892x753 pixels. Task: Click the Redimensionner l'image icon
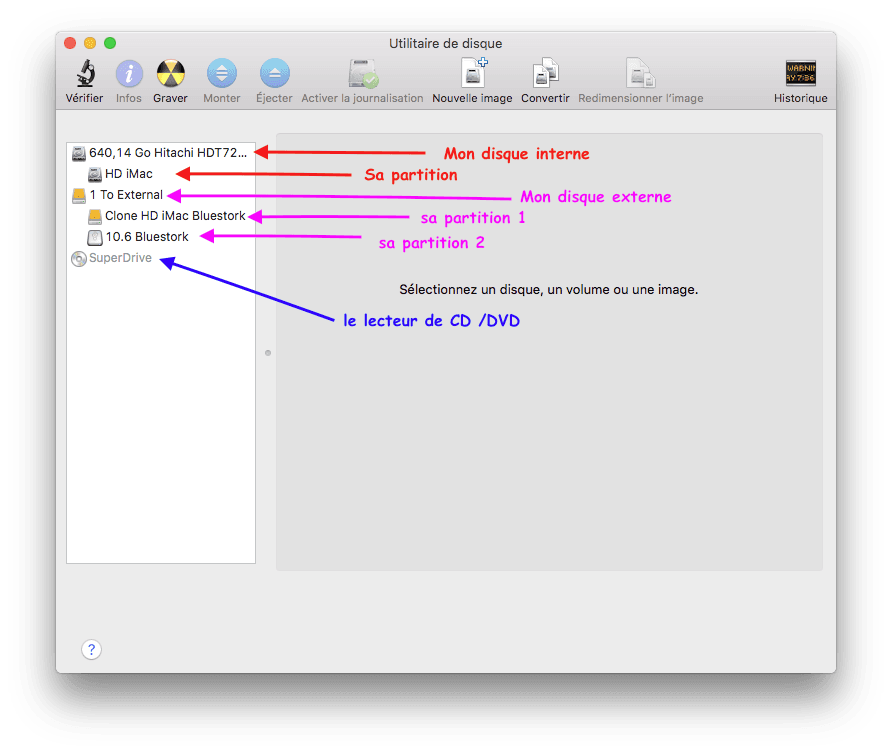coord(641,74)
